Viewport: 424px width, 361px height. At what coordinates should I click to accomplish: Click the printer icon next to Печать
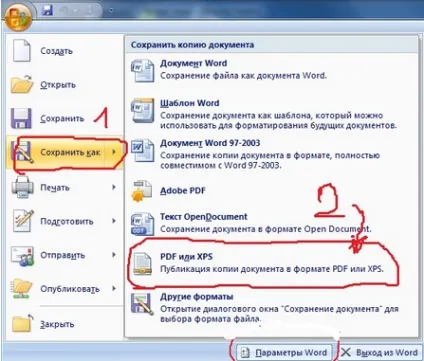22,187
